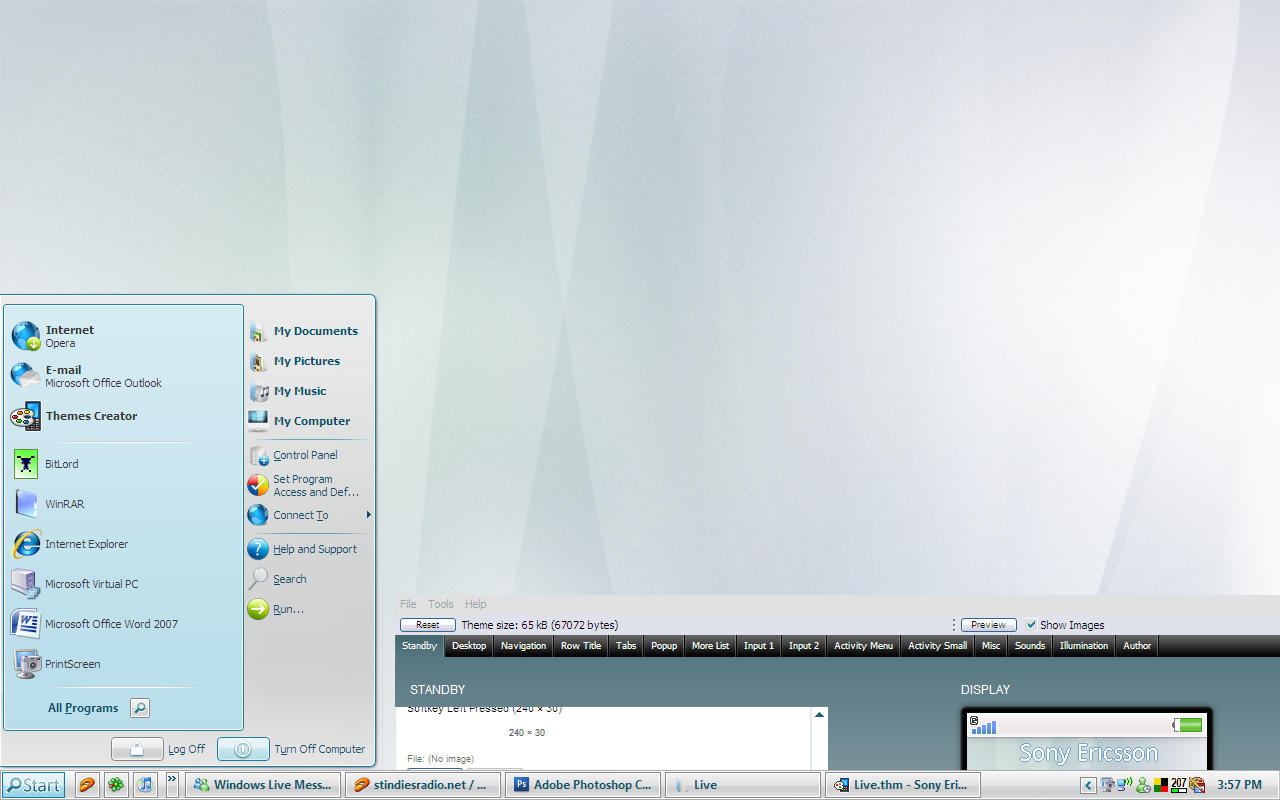Switch to stindiesradio.net taskbar item
1280x800 pixels.
coord(423,785)
